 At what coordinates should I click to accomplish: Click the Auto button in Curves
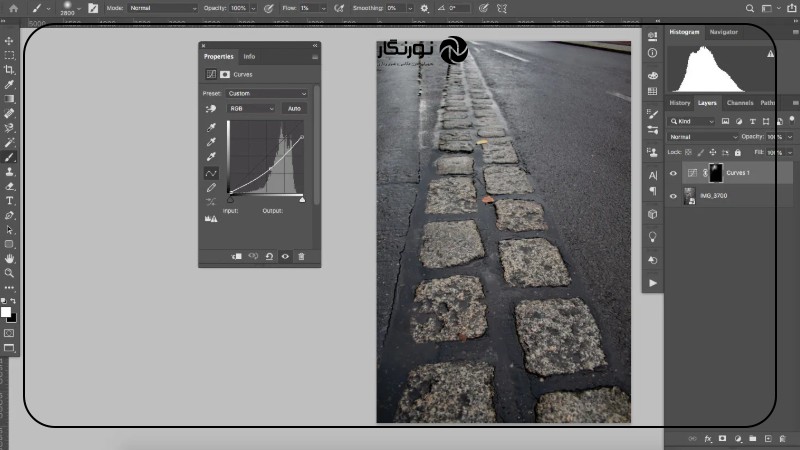pyautogui.click(x=294, y=108)
